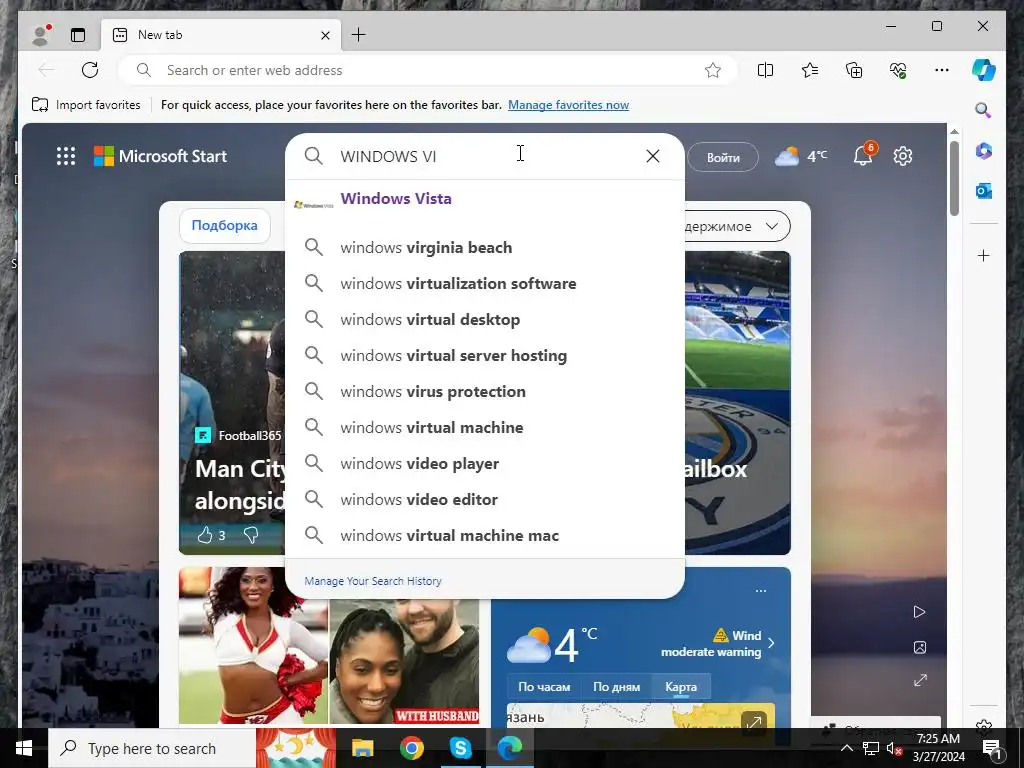1024x768 pixels.
Task: Play the background video
Action: pos(920,612)
